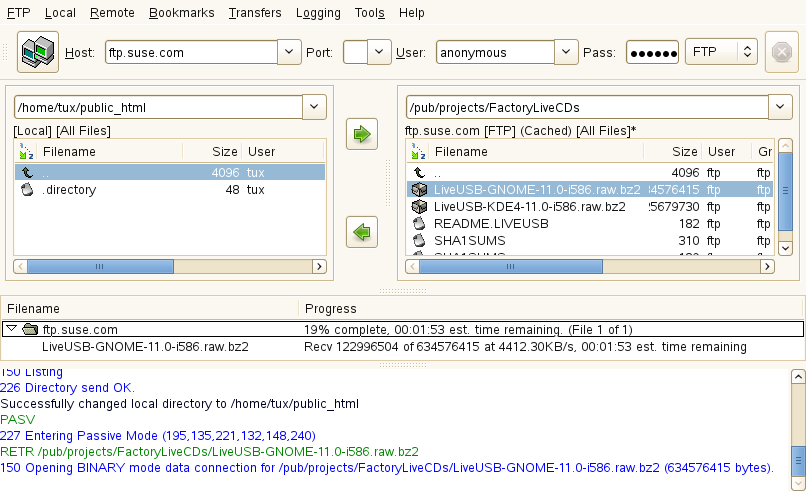
Task: Select the .directory file icon
Action: [27, 190]
